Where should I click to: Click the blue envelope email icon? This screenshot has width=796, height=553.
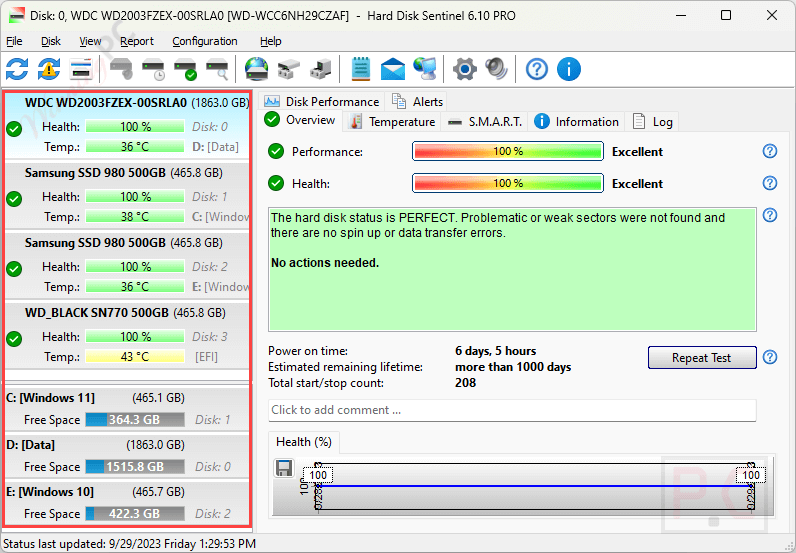click(393, 69)
